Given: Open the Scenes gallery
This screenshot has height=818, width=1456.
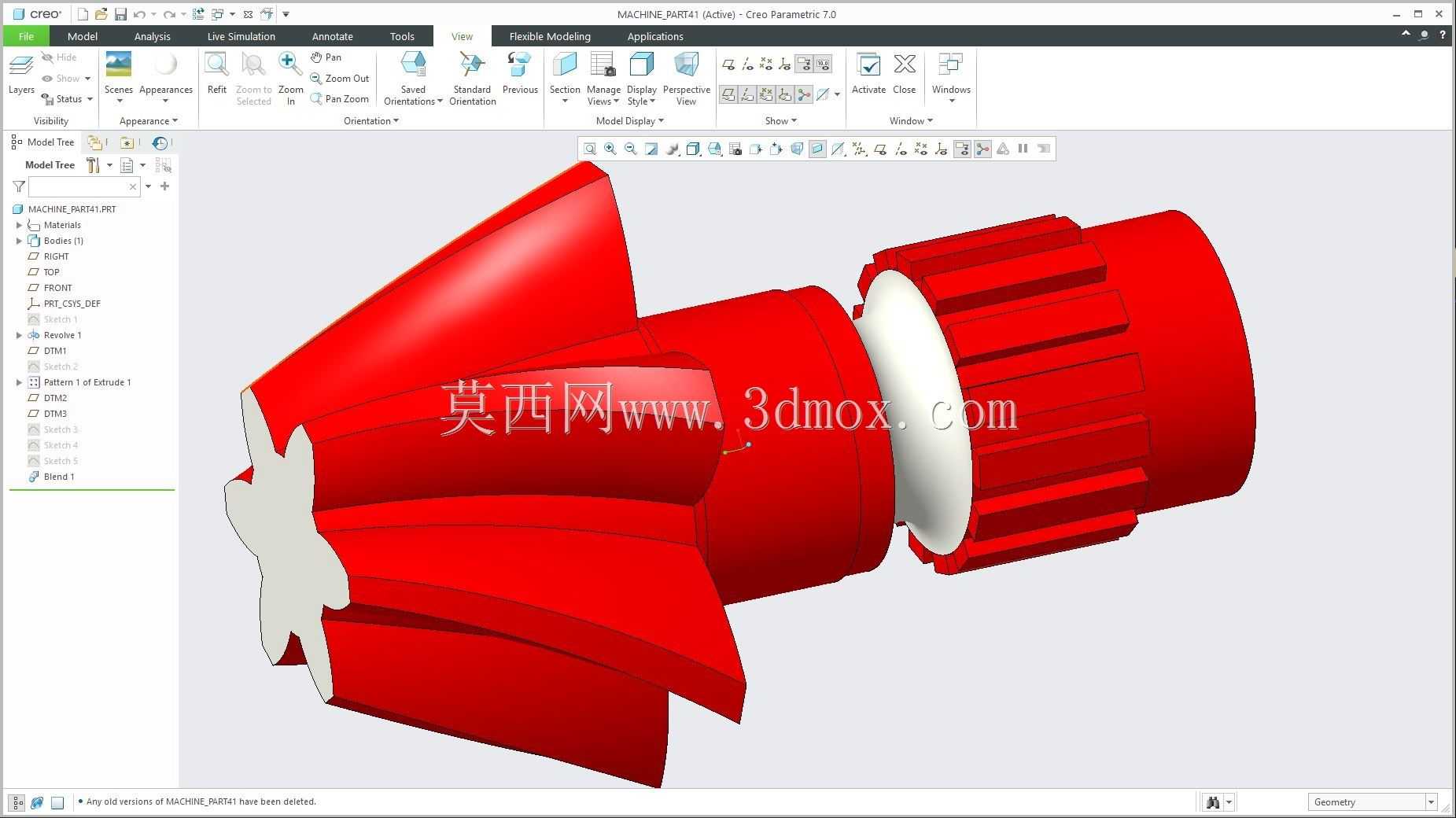Looking at the screenshot, I should pos(119,77).
